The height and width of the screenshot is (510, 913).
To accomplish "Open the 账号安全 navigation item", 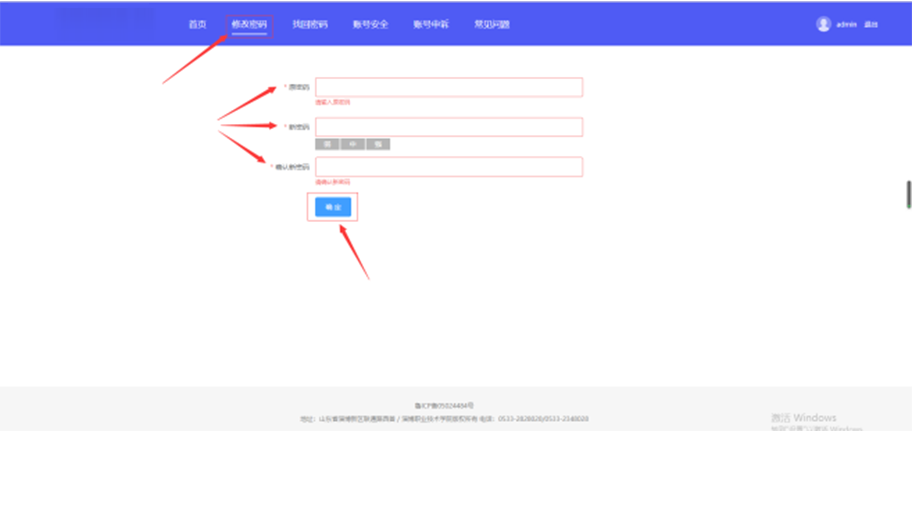I will coord(370,24).
